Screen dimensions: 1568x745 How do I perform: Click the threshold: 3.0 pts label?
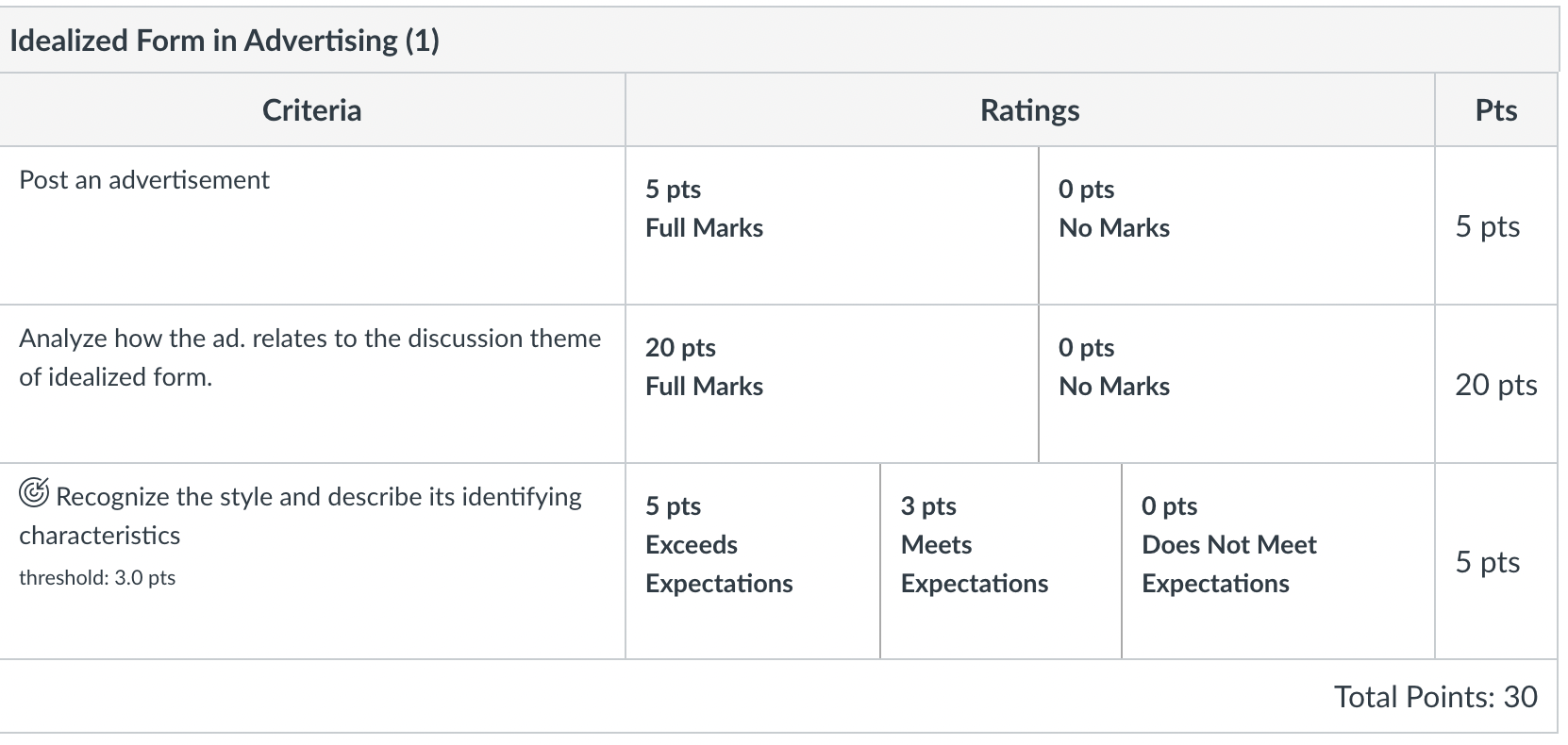click(x=97, y=577)
